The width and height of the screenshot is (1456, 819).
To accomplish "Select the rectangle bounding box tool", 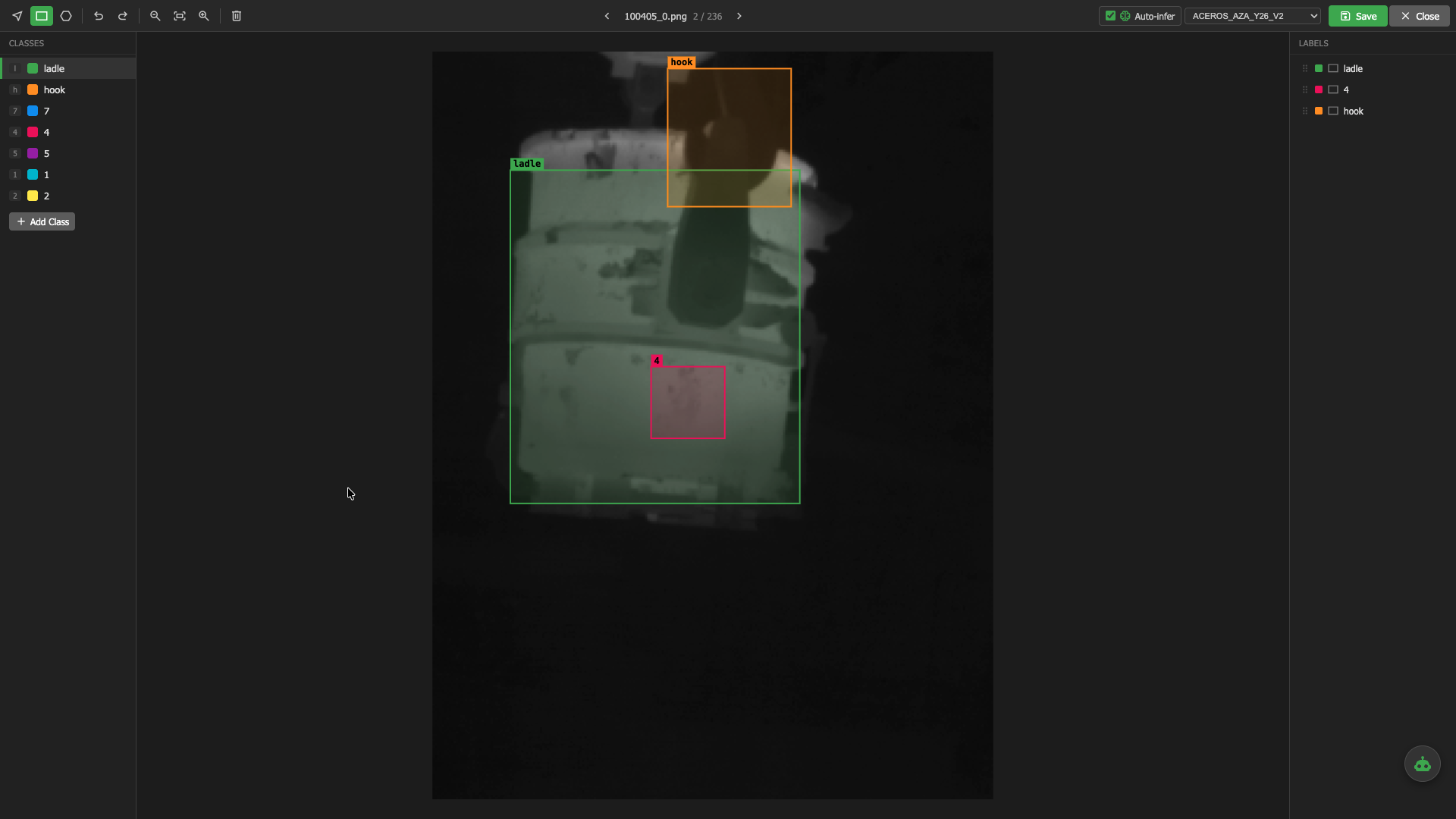I will (42, 16).
